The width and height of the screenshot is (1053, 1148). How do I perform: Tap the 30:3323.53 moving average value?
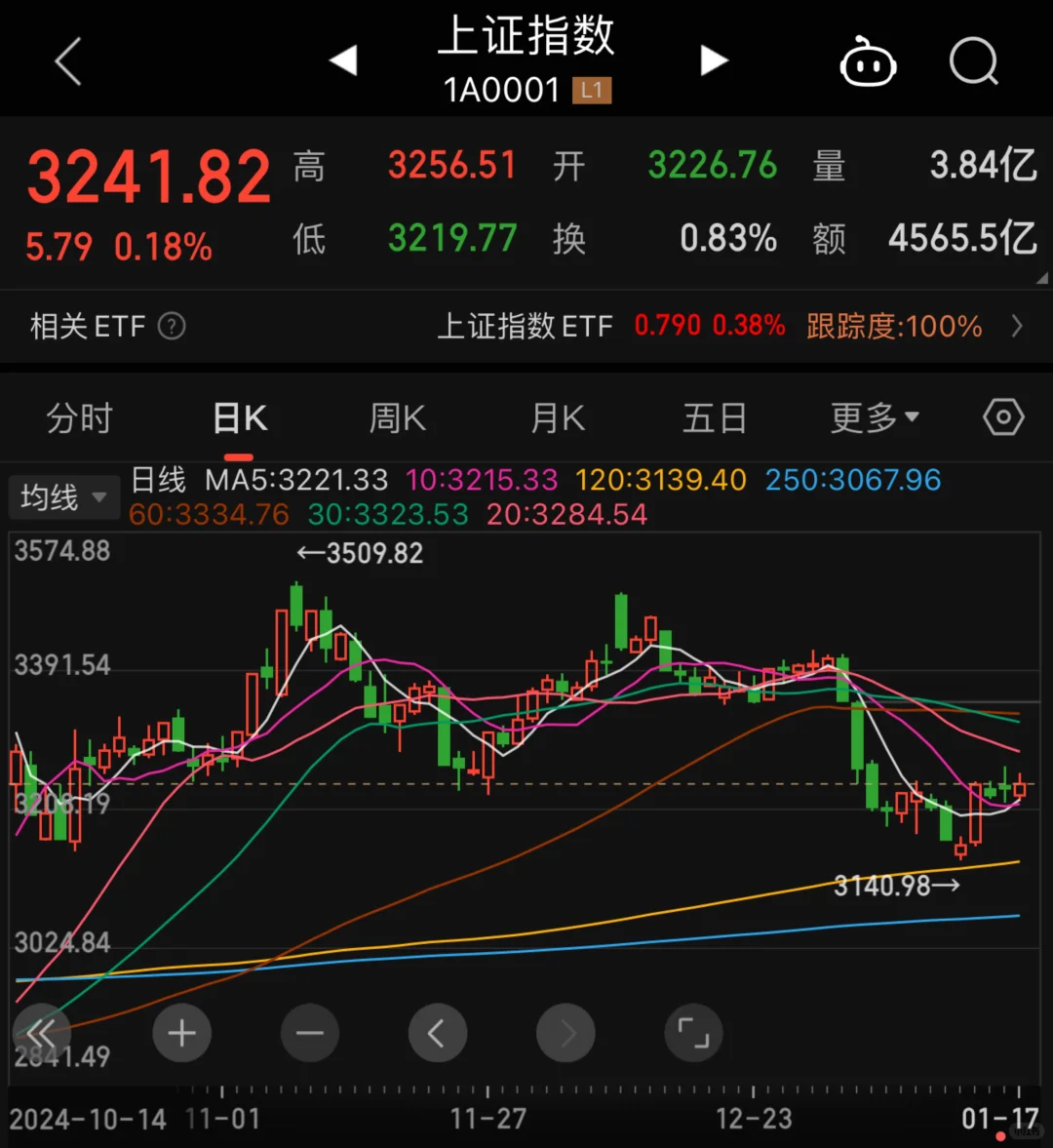pos(388,515)
